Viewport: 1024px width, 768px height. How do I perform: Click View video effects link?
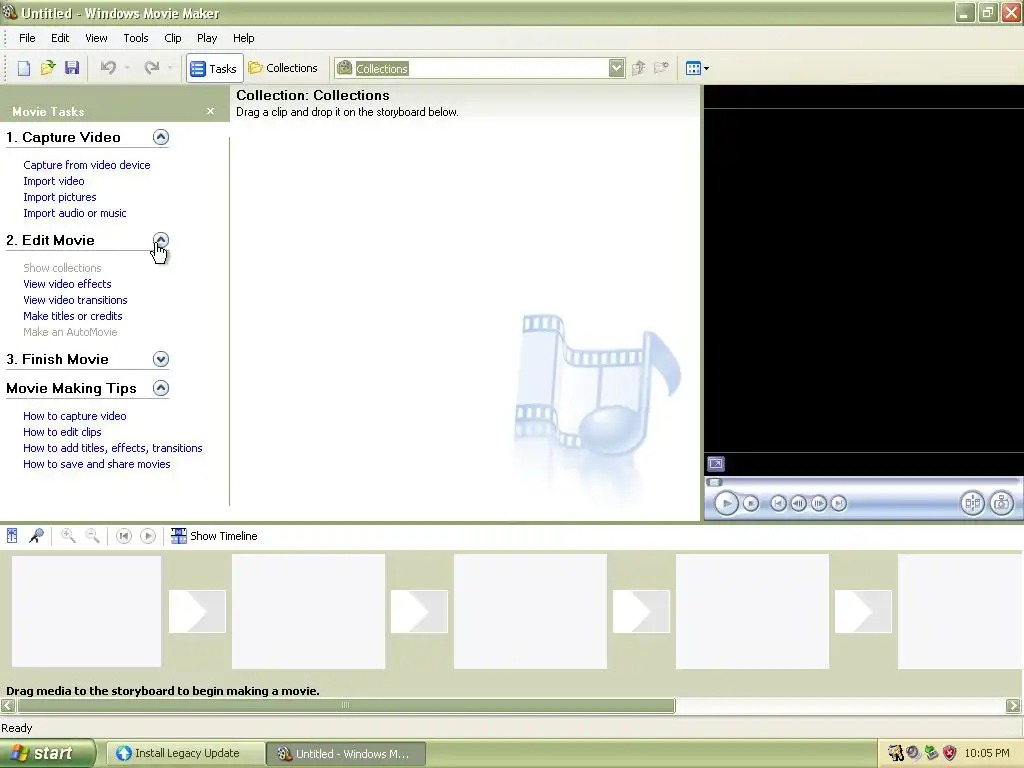pos(67,284)
